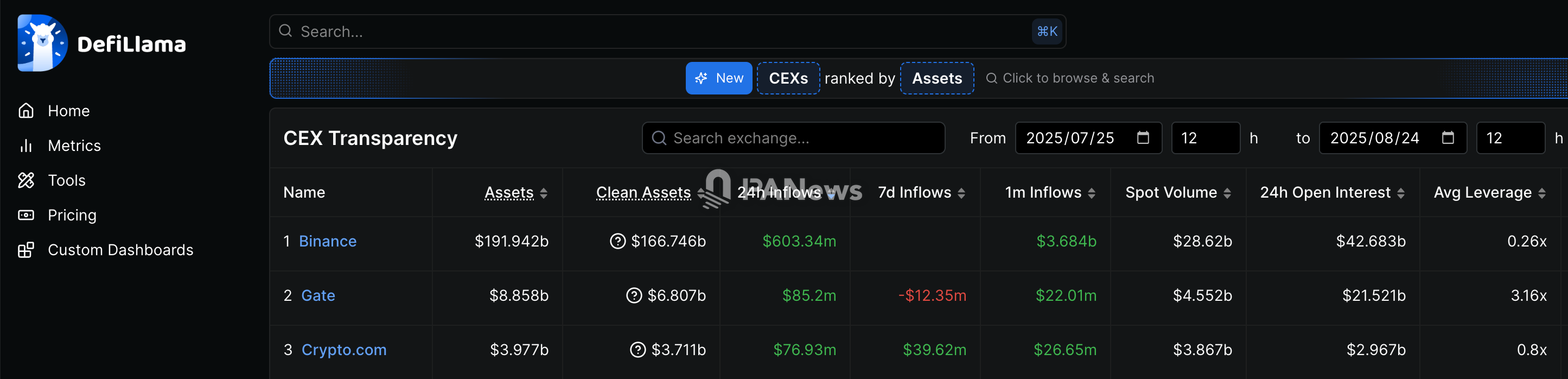Viewport: 1568px width, 379px height.
Task: Click Gate spot volume $4.552b
Action: [x=1202, y=295]
